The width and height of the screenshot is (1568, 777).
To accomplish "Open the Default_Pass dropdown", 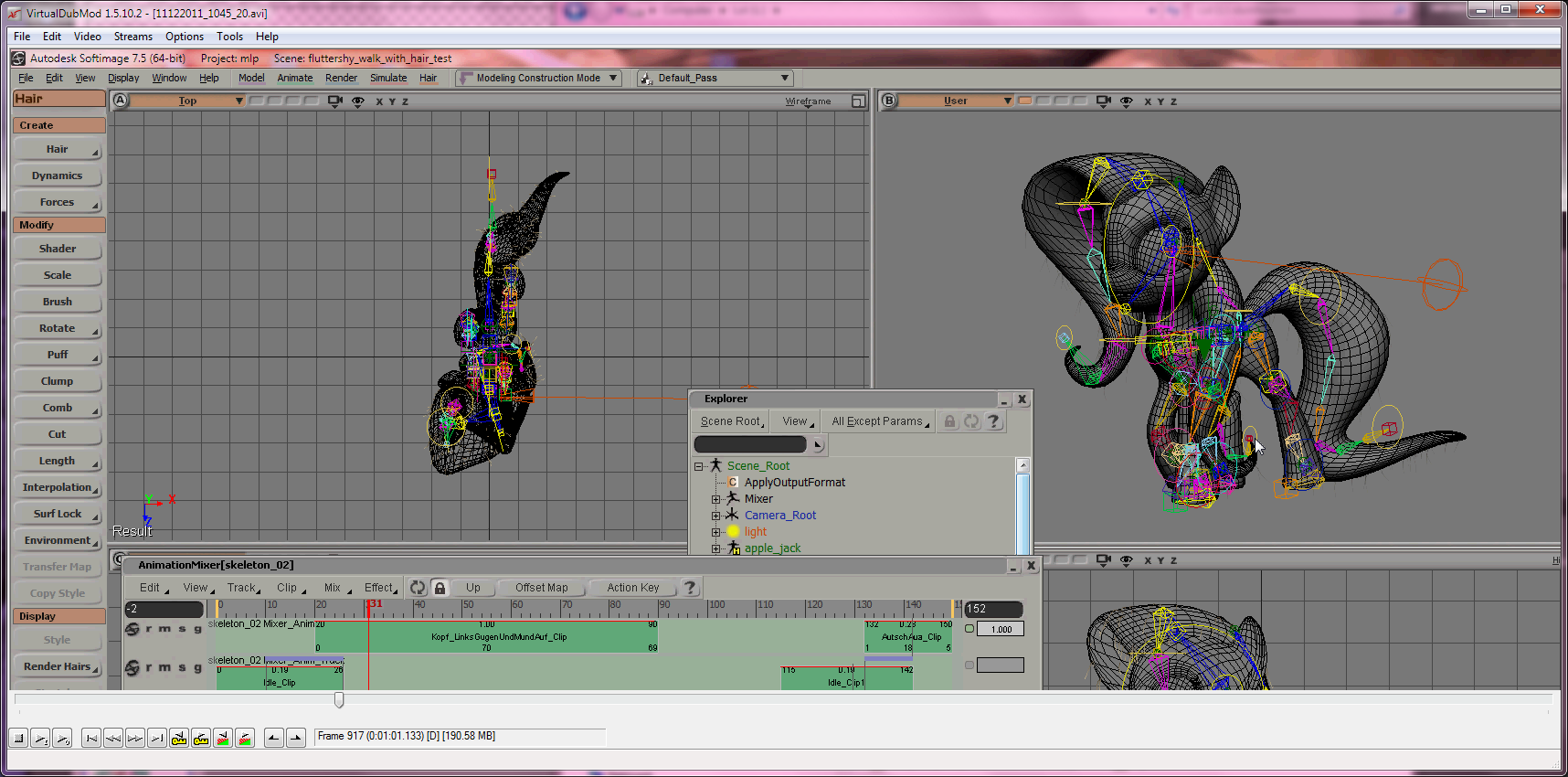I will tap(715, 79).
